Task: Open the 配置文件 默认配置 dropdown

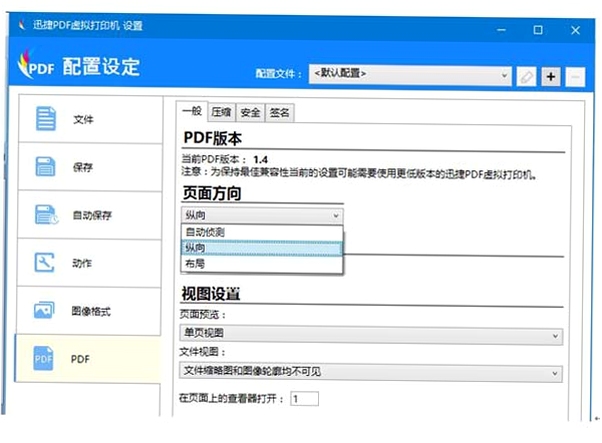Action: pos(410,74)
